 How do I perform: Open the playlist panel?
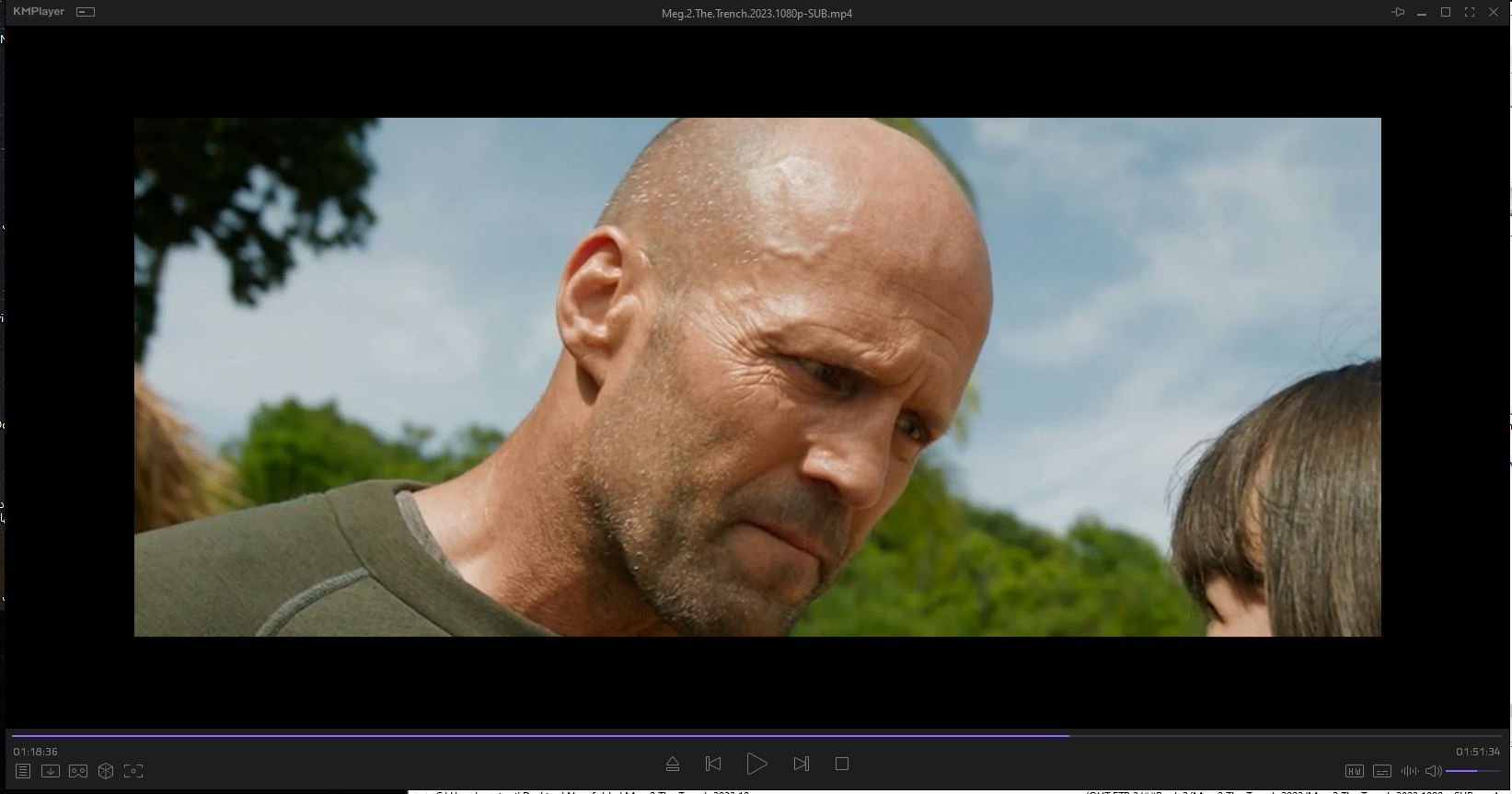[x=23, y=771]
